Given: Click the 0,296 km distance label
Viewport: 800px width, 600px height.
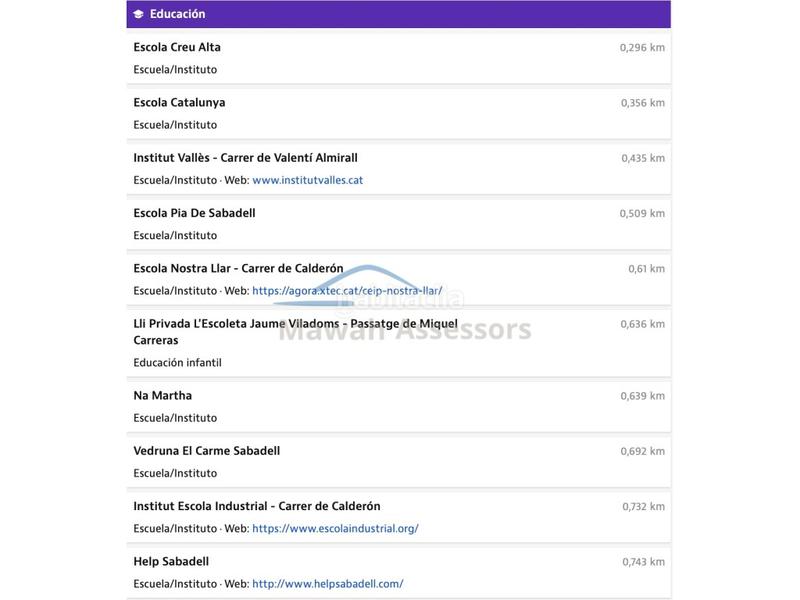Looking at the screenshot, I should point(642,47).
